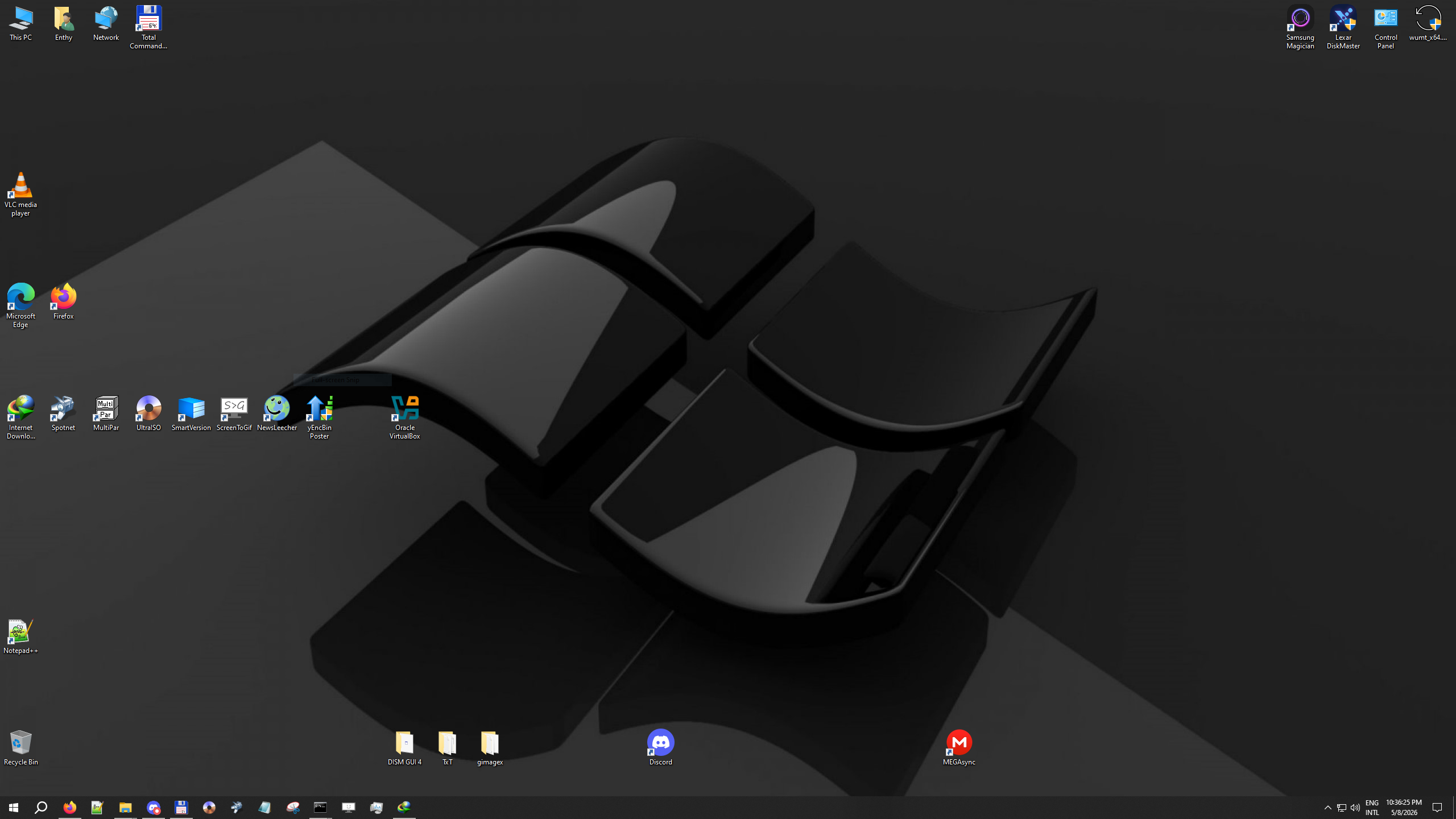Switch to Total Commander floppy icon in taskbar
The image size is (1456, 819).
click(x=181, y=808)
